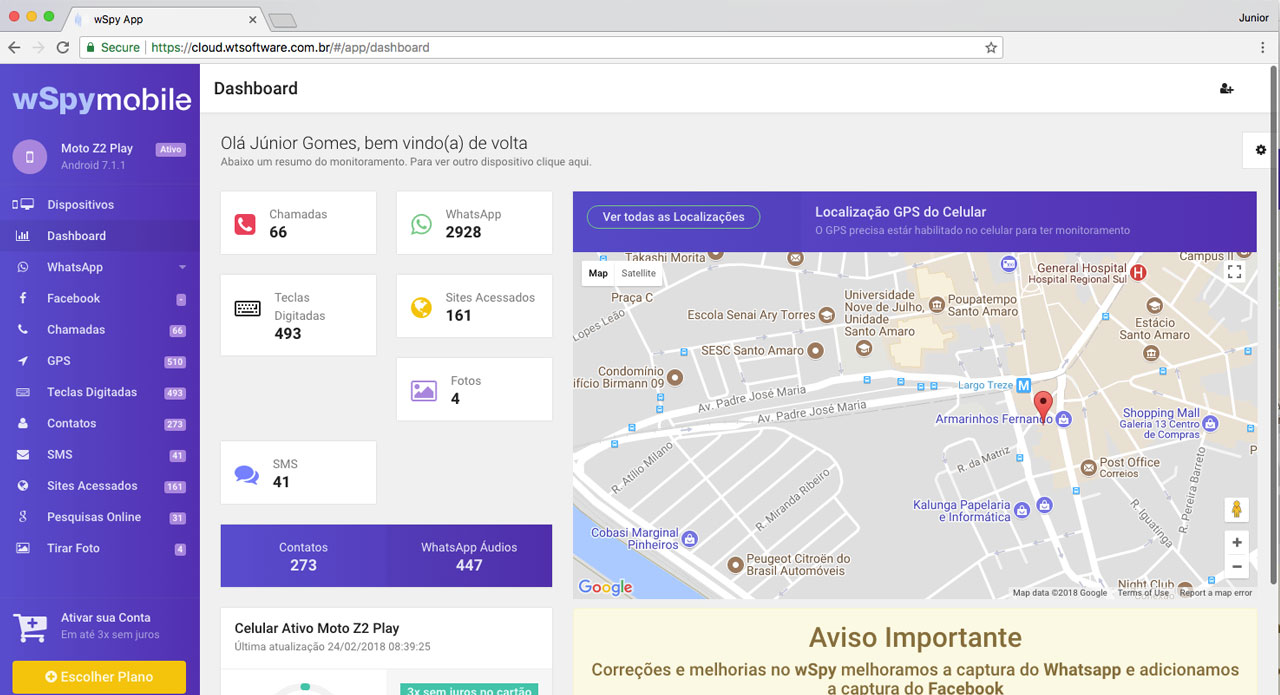
Task: Click the Junior profile name in Chrome
Action: [1253, 18]
